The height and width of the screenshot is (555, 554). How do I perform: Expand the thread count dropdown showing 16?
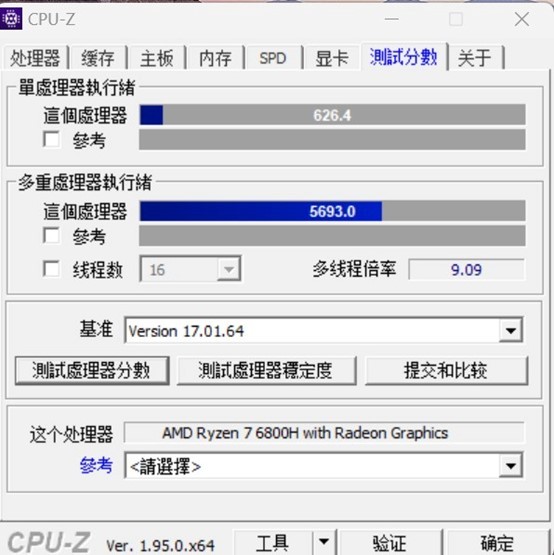point(229,269)
